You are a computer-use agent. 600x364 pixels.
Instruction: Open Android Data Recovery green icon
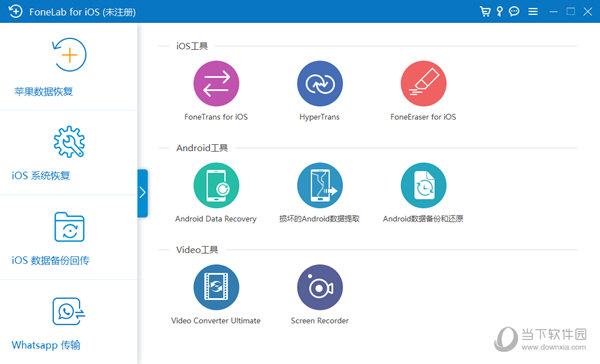(x=216, y=185)
